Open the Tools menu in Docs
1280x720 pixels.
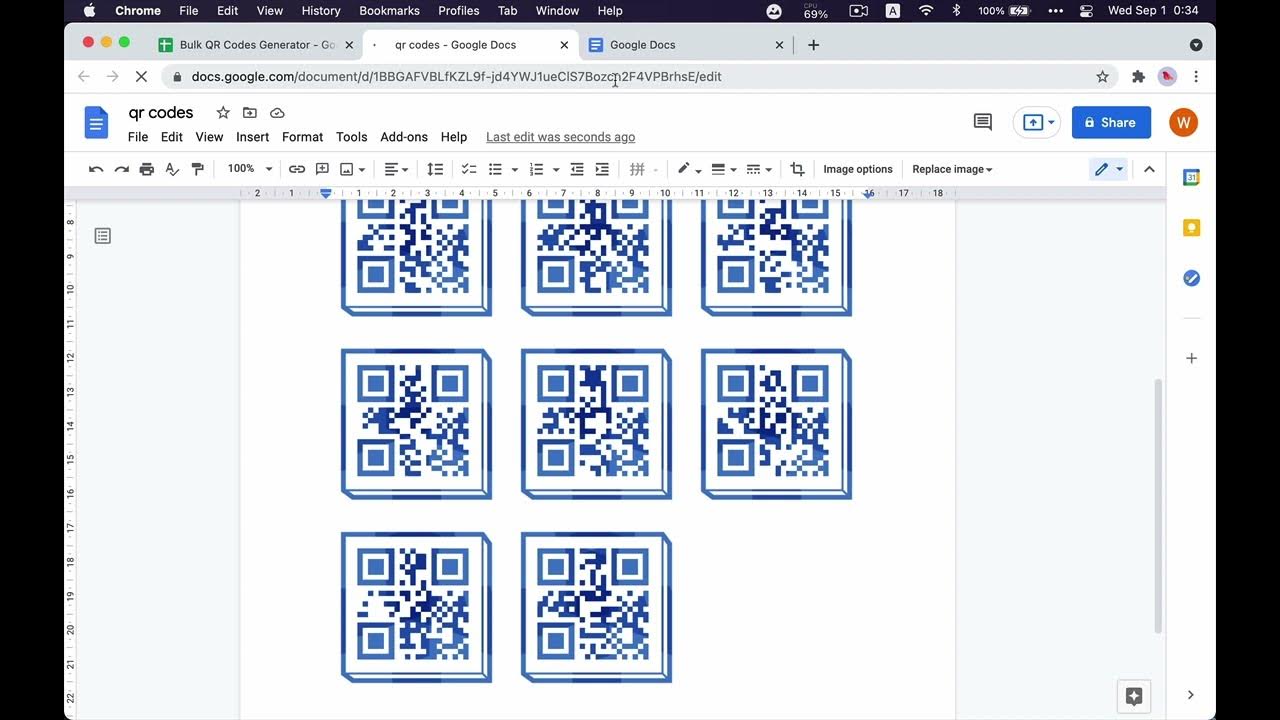[352, 137]
